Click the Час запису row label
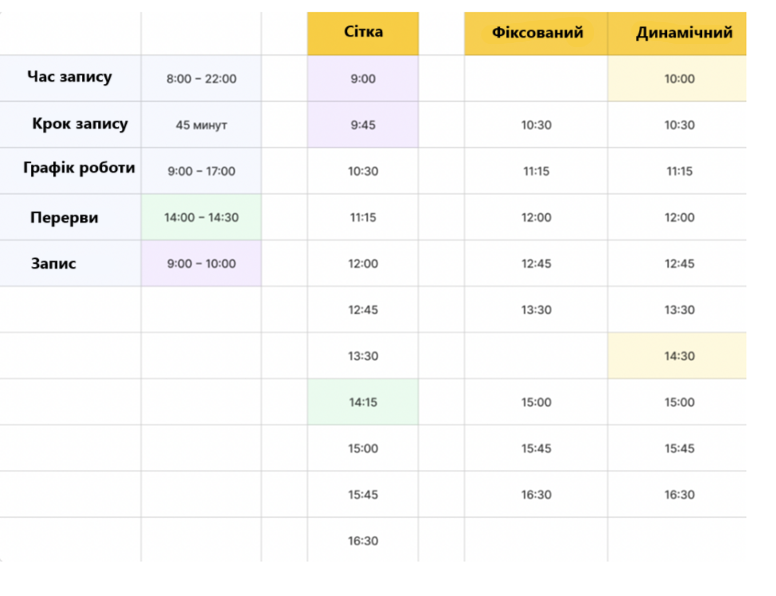776x596 pixels. pyautogui.click(x=70, y=77)
